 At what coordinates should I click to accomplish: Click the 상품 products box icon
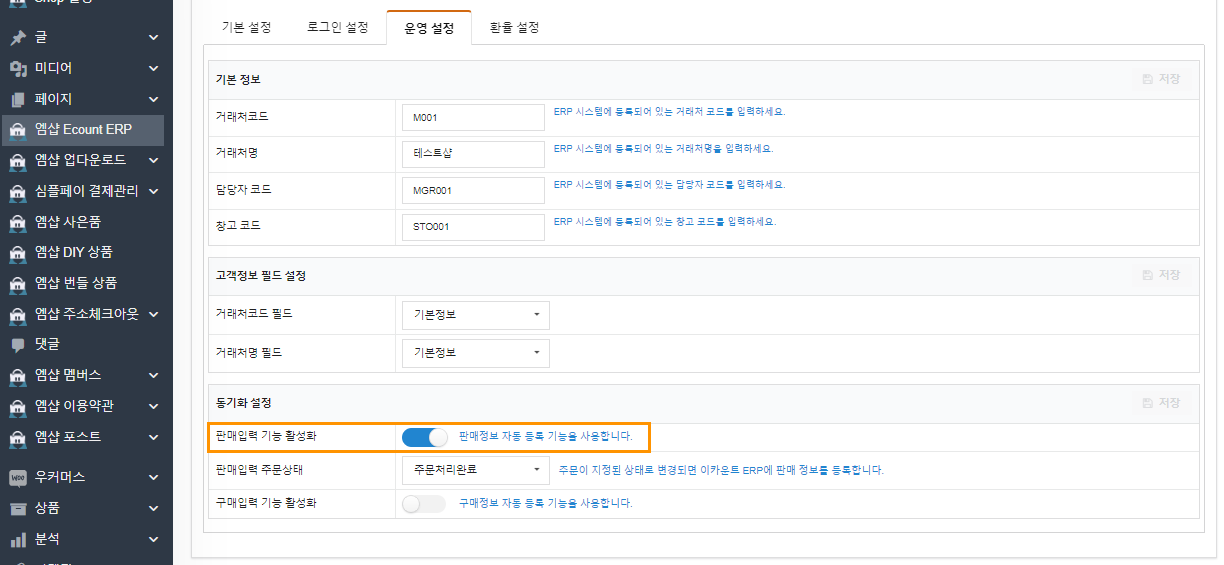[x=17, y=509]
